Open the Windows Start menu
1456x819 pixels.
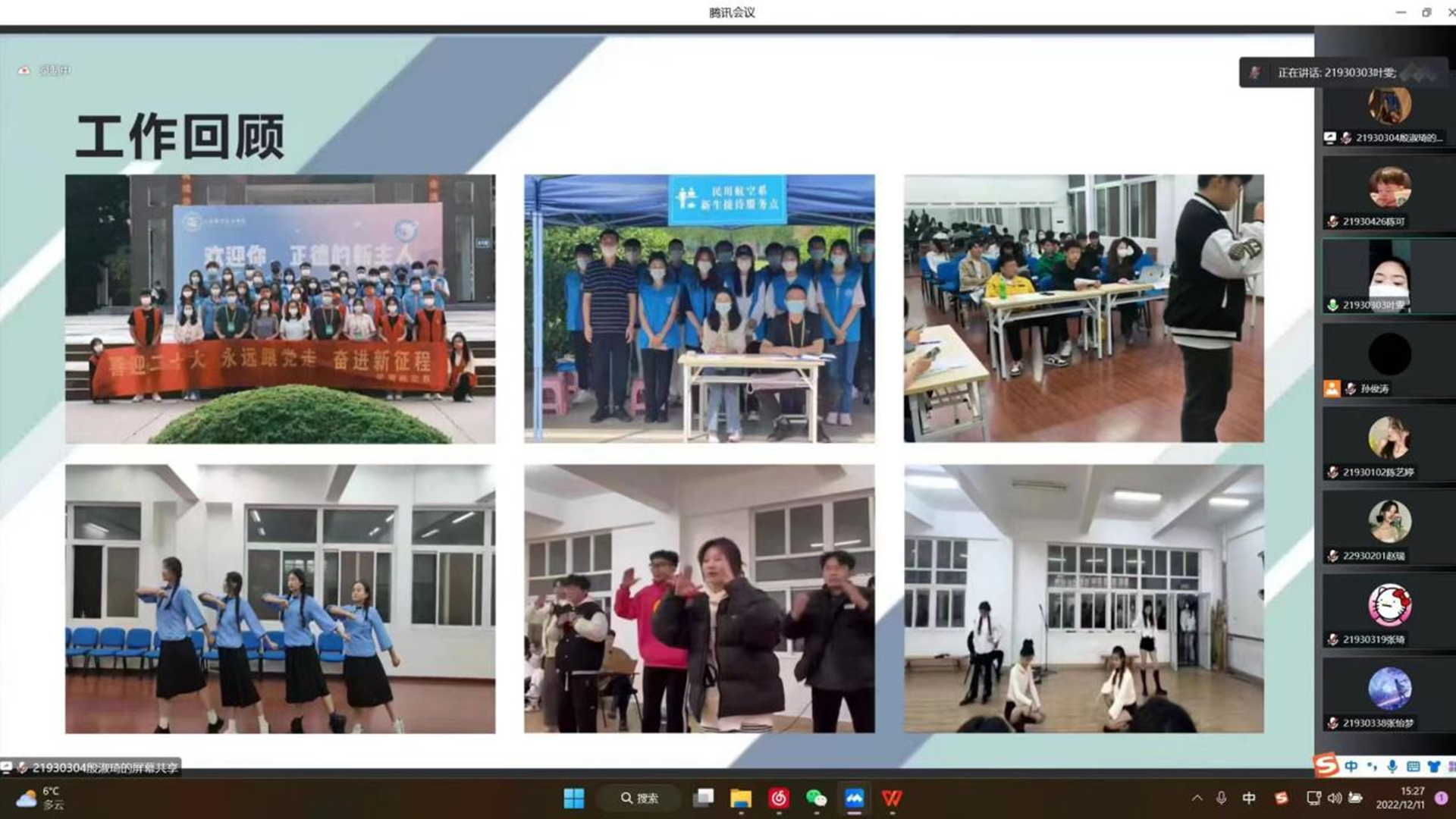[574, 798]
